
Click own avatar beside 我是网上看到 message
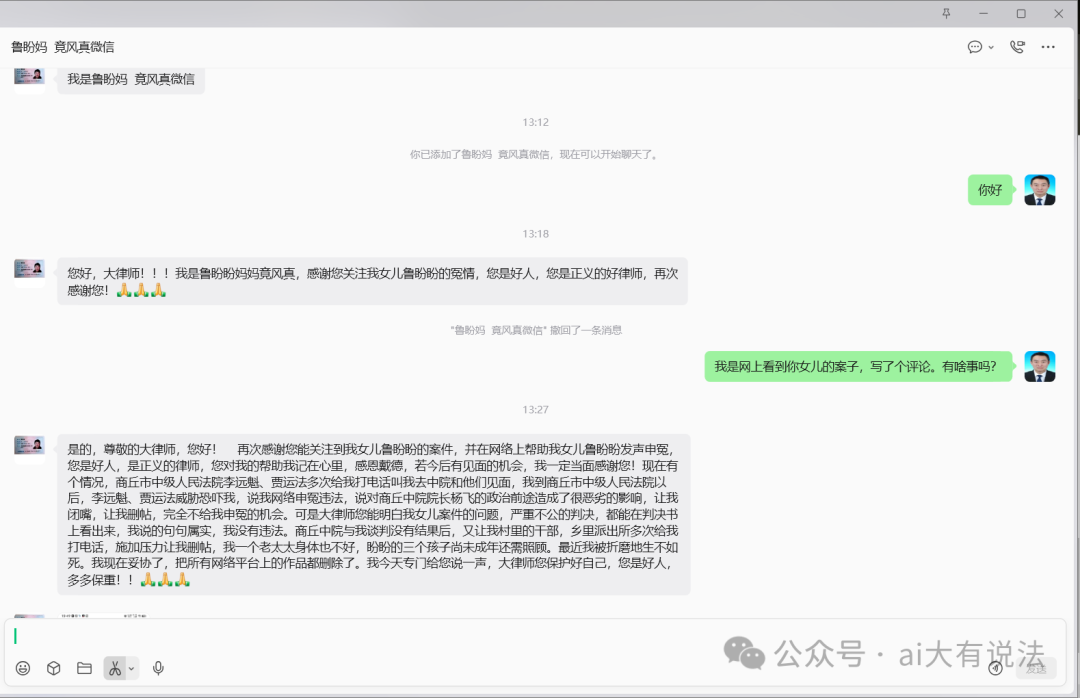tap(1040, 367)
